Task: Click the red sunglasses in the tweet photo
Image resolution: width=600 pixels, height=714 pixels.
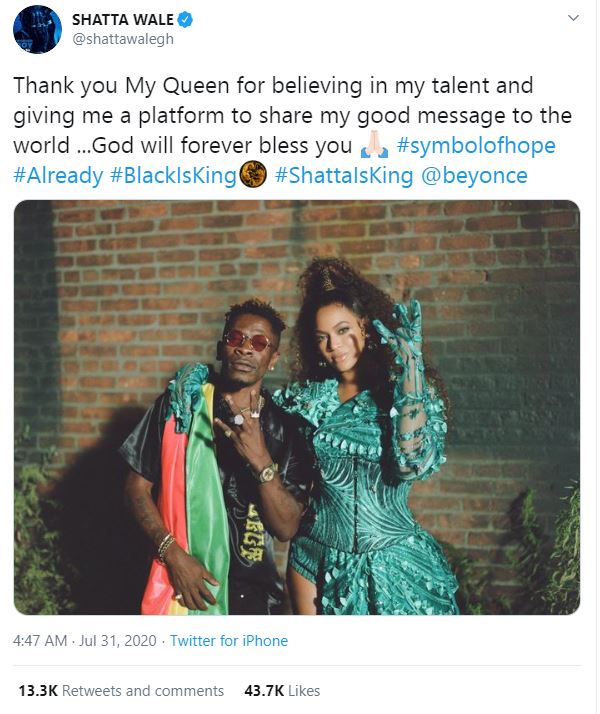Action: [249, 340]
